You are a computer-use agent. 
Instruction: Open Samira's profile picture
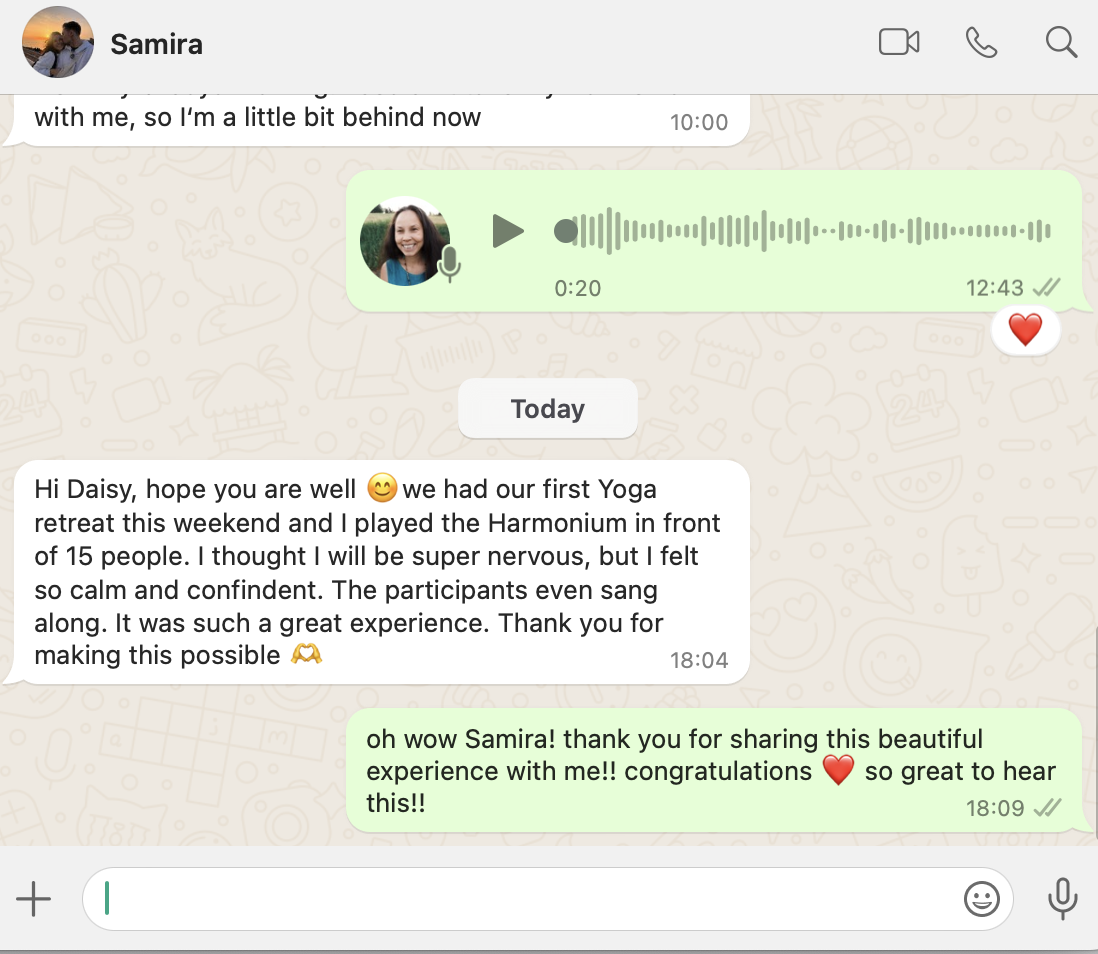(58, 42)
